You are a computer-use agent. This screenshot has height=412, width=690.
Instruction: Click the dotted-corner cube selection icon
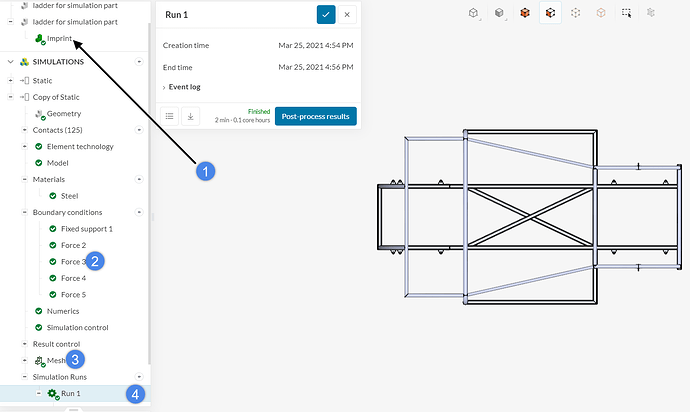(575, 13)
